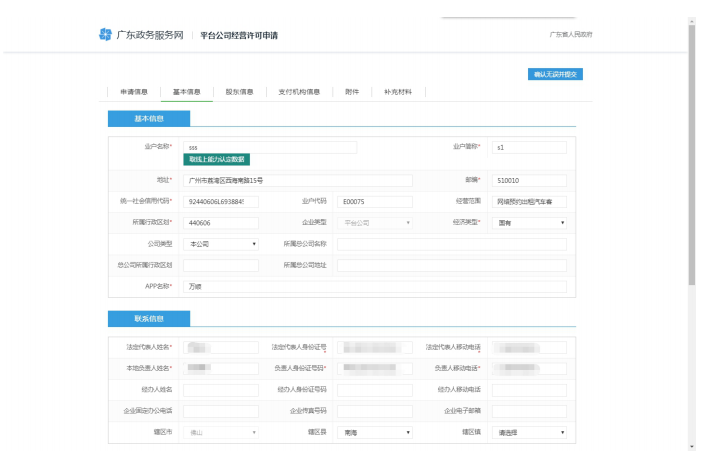709x457 pixels.
Task: Click the 经办人姓名 input field
Action: tap(220, 390)
